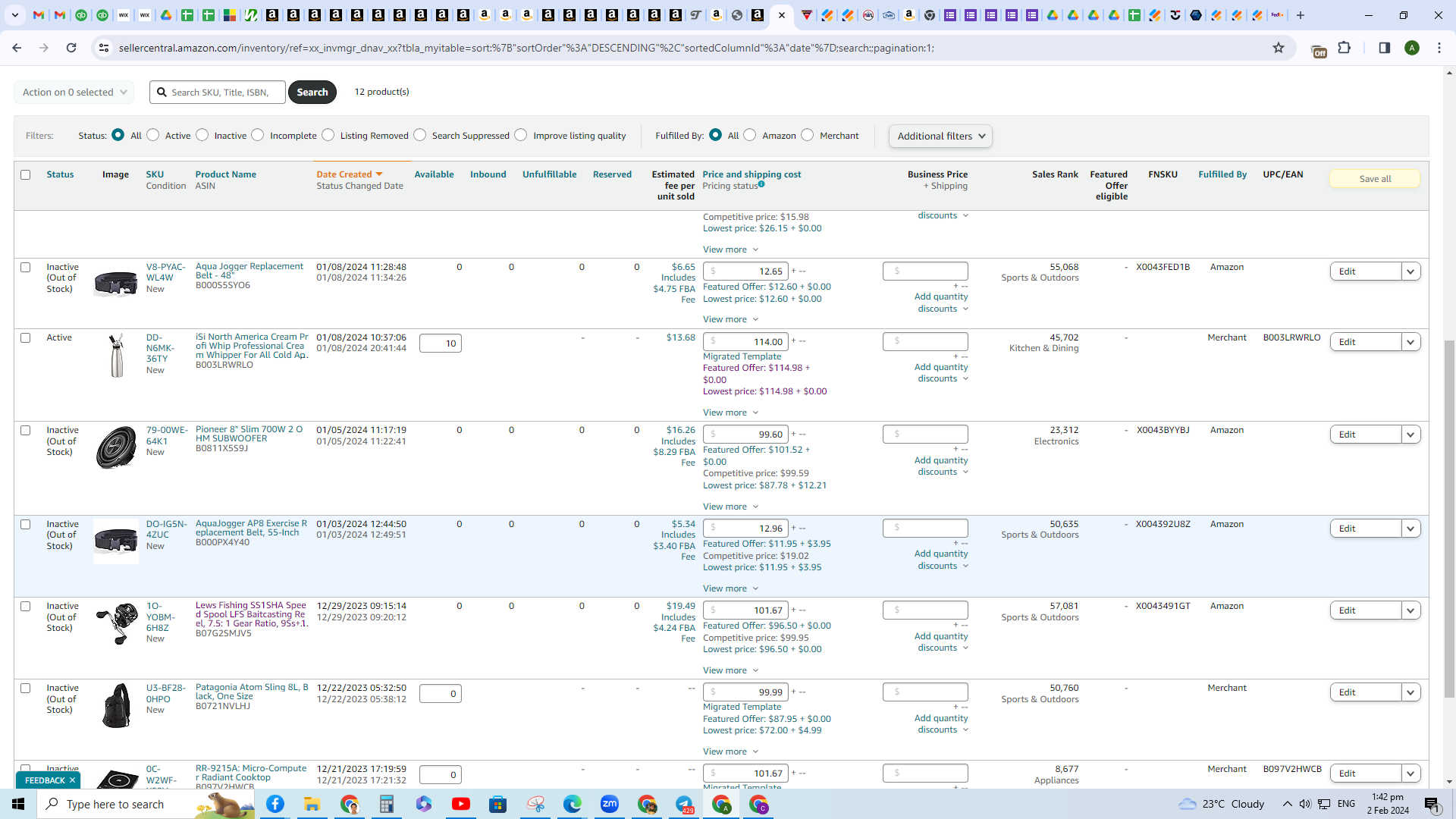This screenshot has width=1456, height=819.
Task: Click the browser address bar URL
Action: 526,48
